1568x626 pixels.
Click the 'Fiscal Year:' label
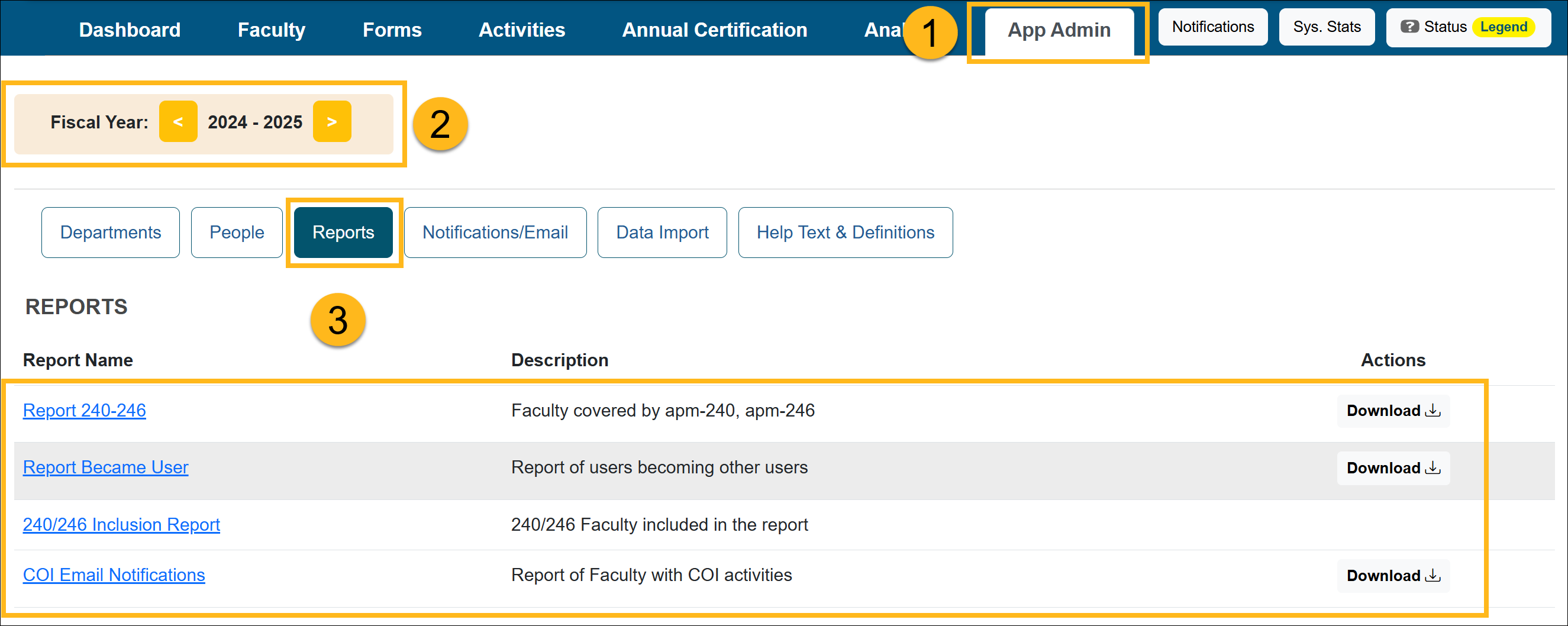(x=99, y=122)
